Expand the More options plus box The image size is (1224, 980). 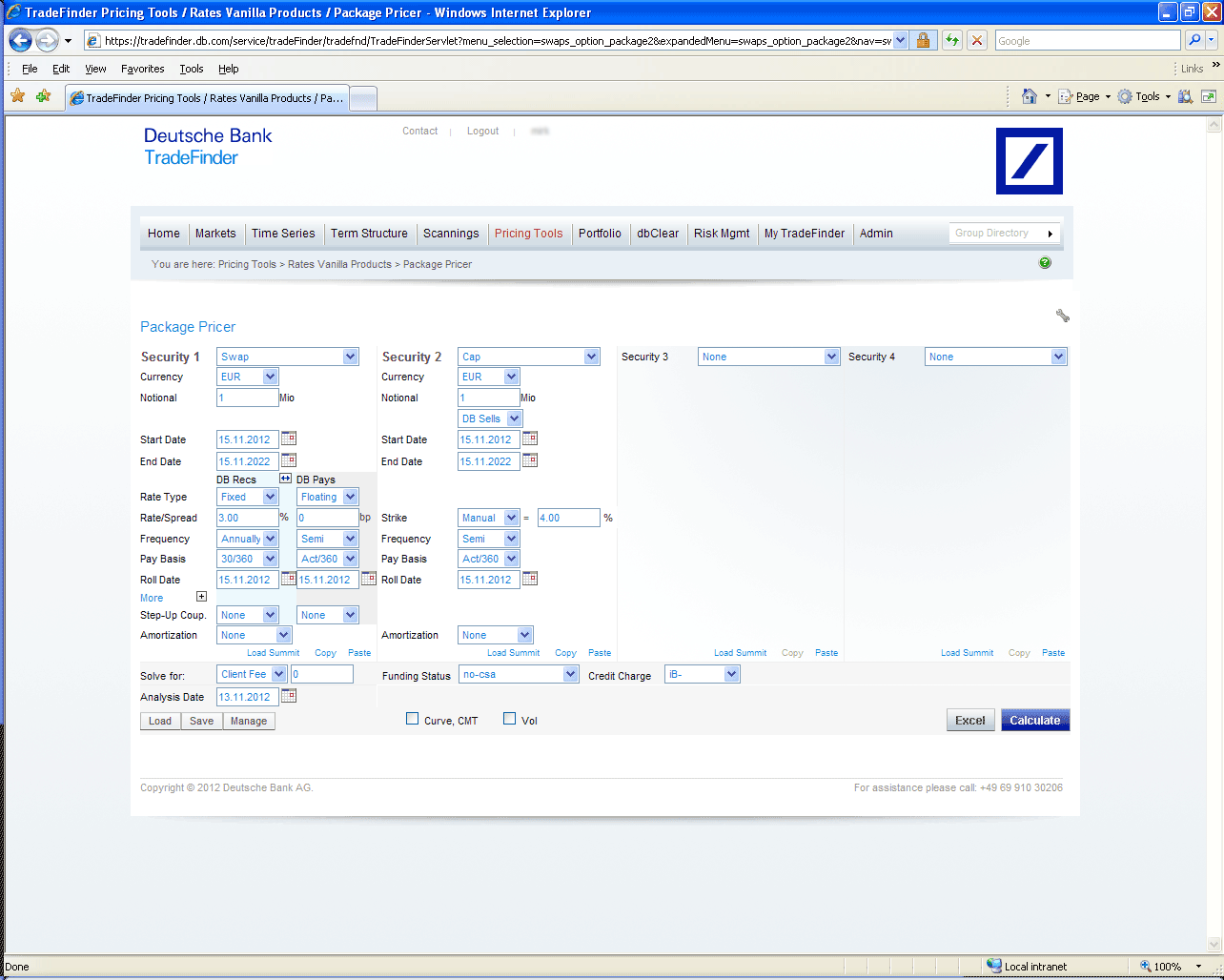201,597
